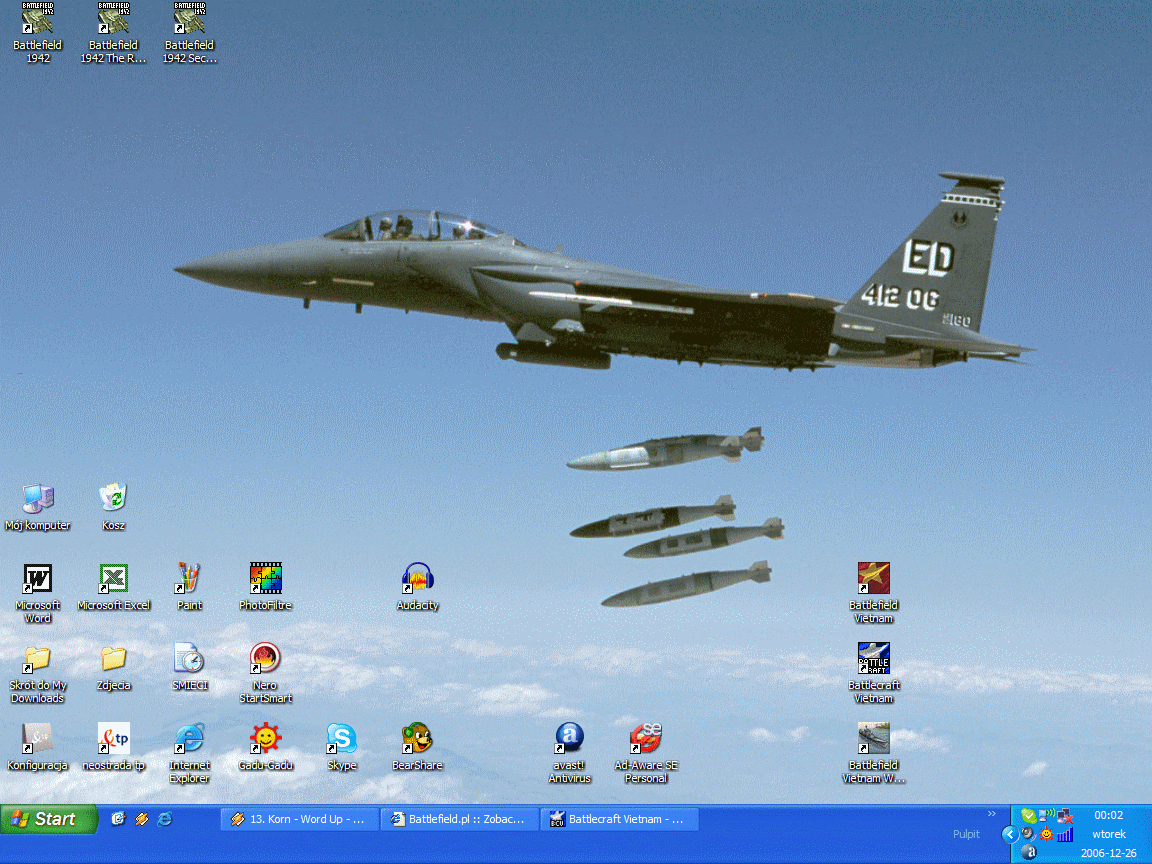Select the Battlefield Vietnam star icon

pyautogui.click(x=873, y=578)
